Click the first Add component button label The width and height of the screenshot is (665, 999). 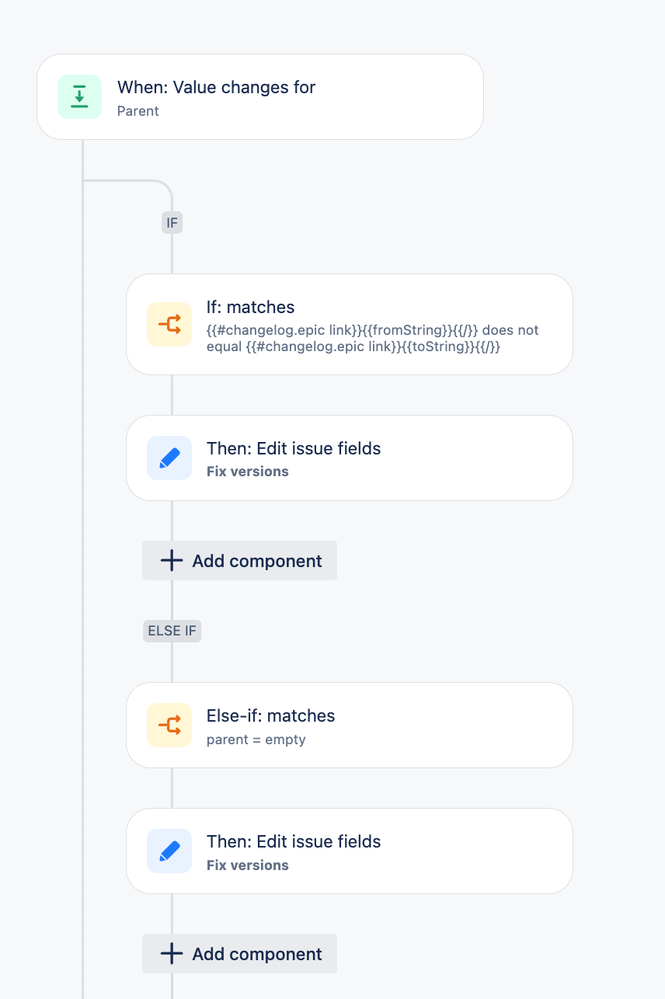pos(257,561)
